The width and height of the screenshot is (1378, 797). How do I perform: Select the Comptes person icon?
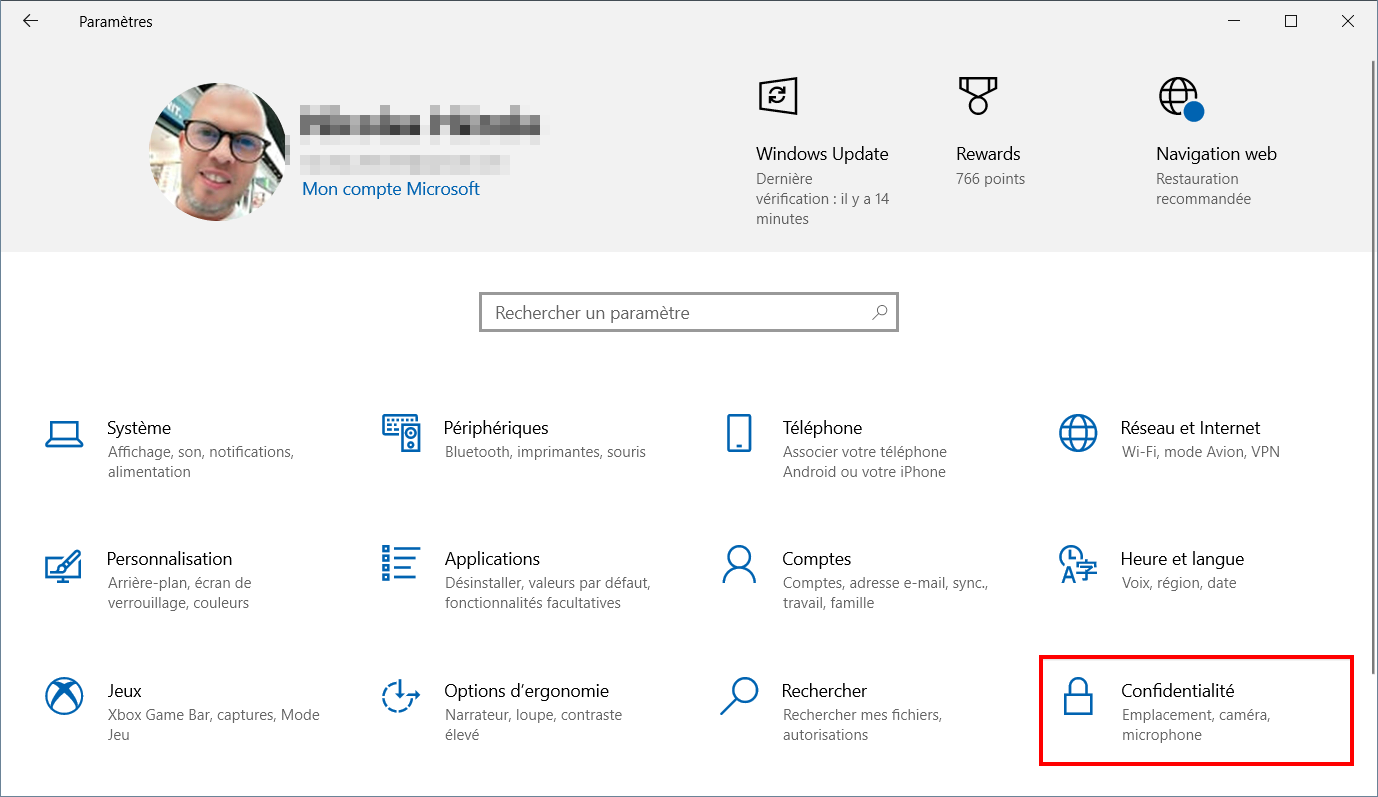pyautogui.click(x=739, y=564)
